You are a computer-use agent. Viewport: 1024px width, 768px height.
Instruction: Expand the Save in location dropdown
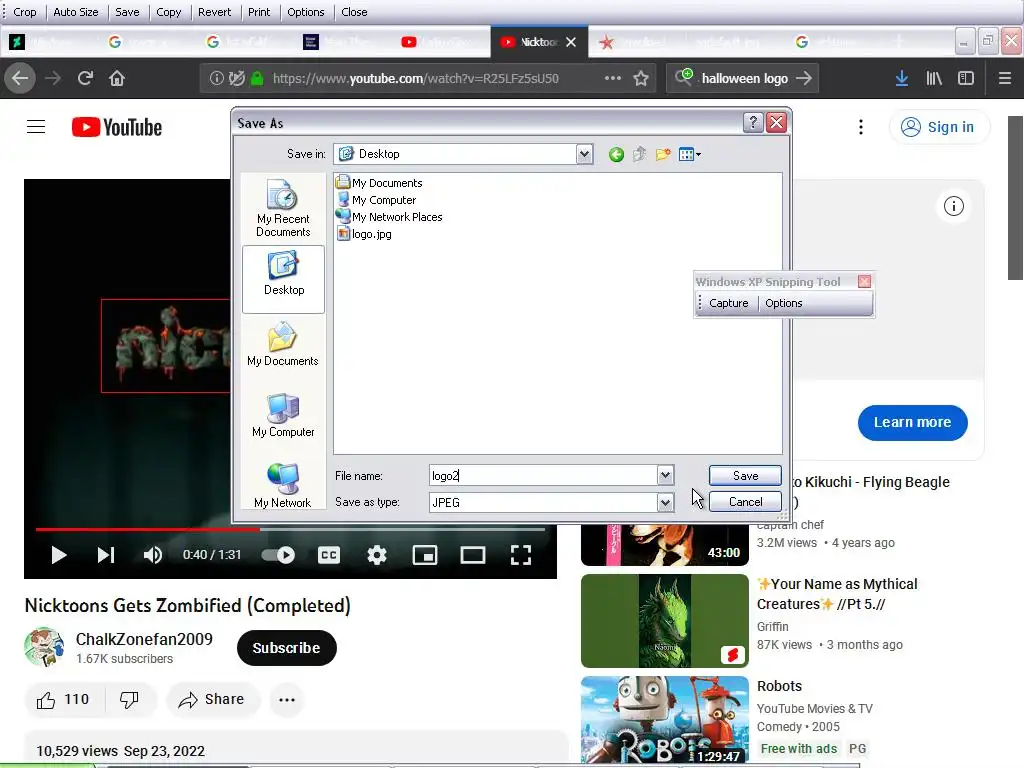click(x=584, y=154)
